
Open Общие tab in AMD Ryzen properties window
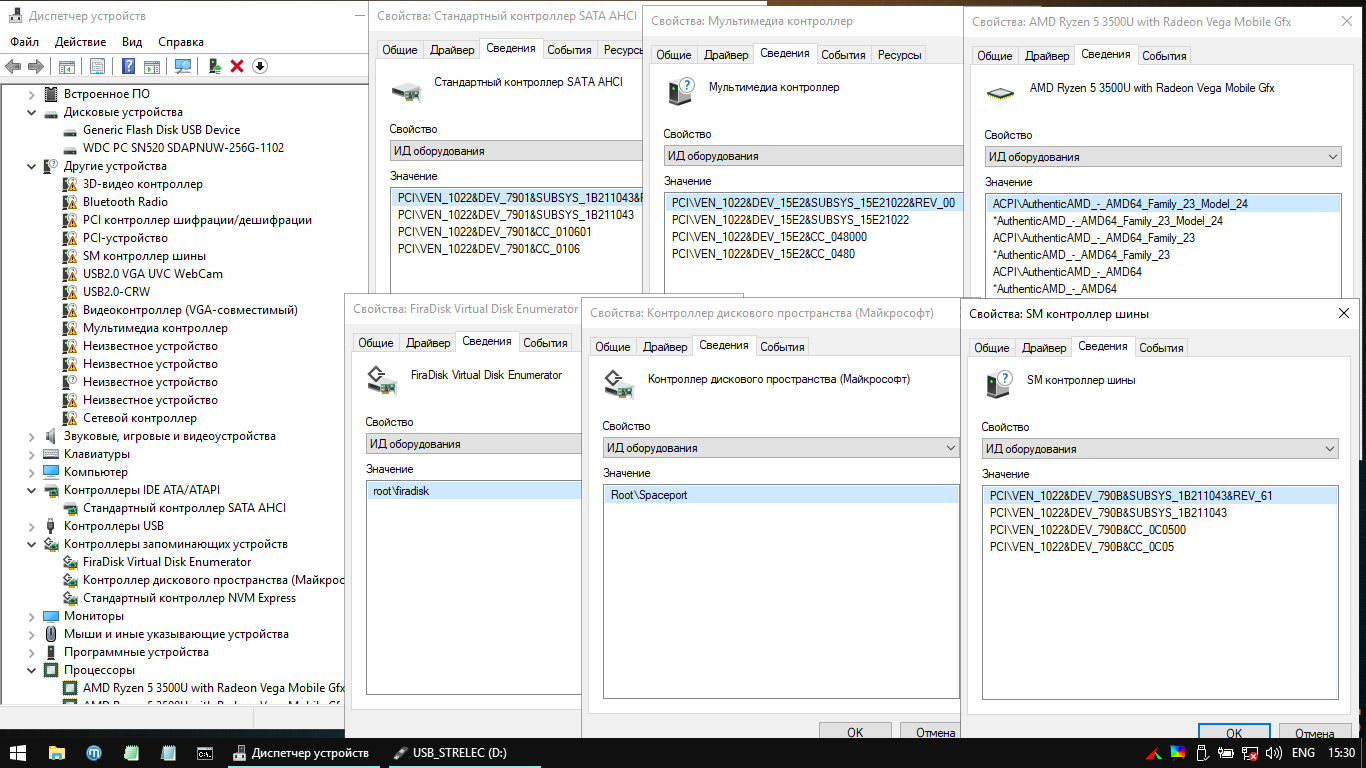tap(994, 56)
